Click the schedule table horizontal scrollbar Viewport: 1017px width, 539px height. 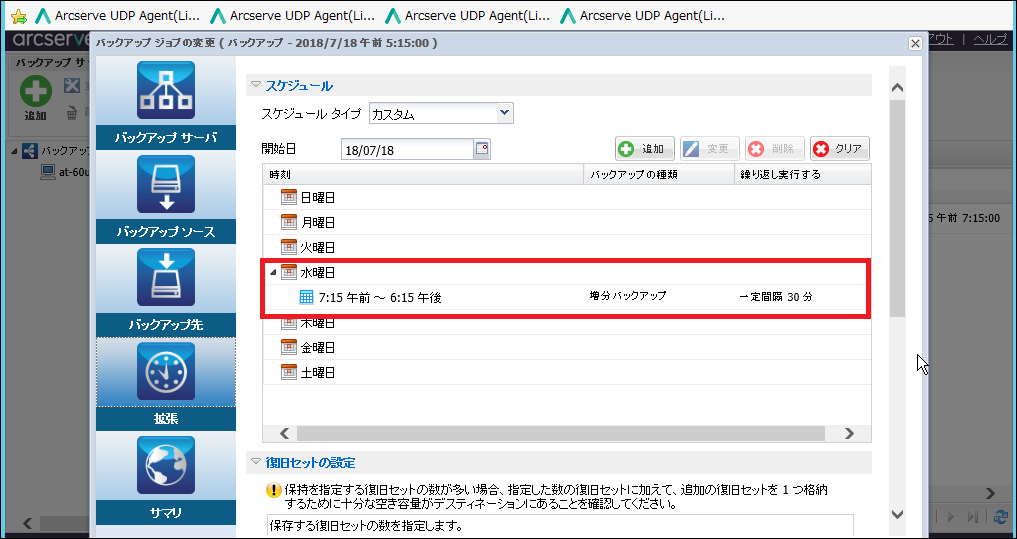click(x=560, y=433)
